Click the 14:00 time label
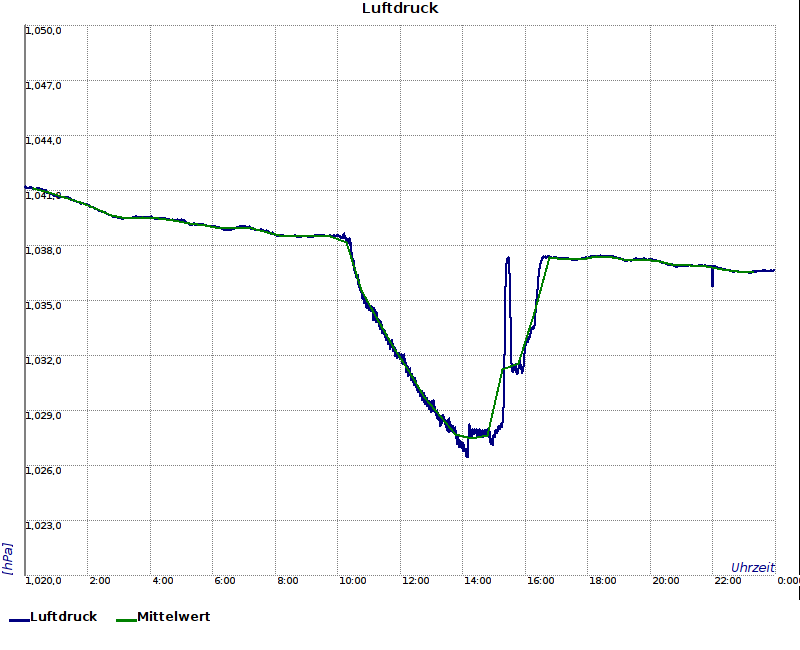The height and width of the screenshot is (650, 800). 478,581
